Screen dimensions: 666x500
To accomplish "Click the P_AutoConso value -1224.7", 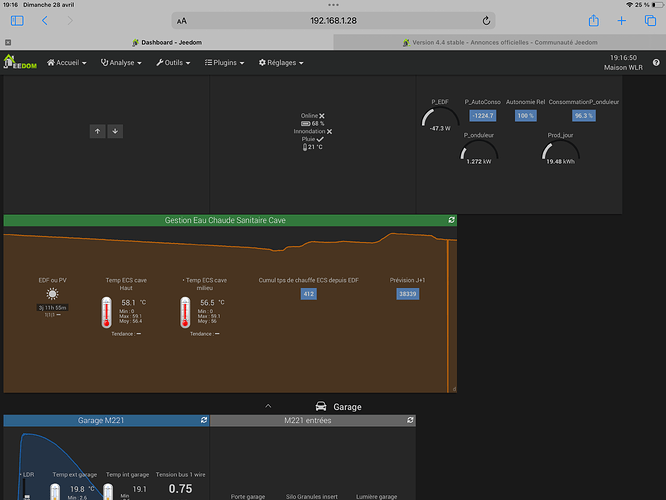I will [x=483, y=116].
